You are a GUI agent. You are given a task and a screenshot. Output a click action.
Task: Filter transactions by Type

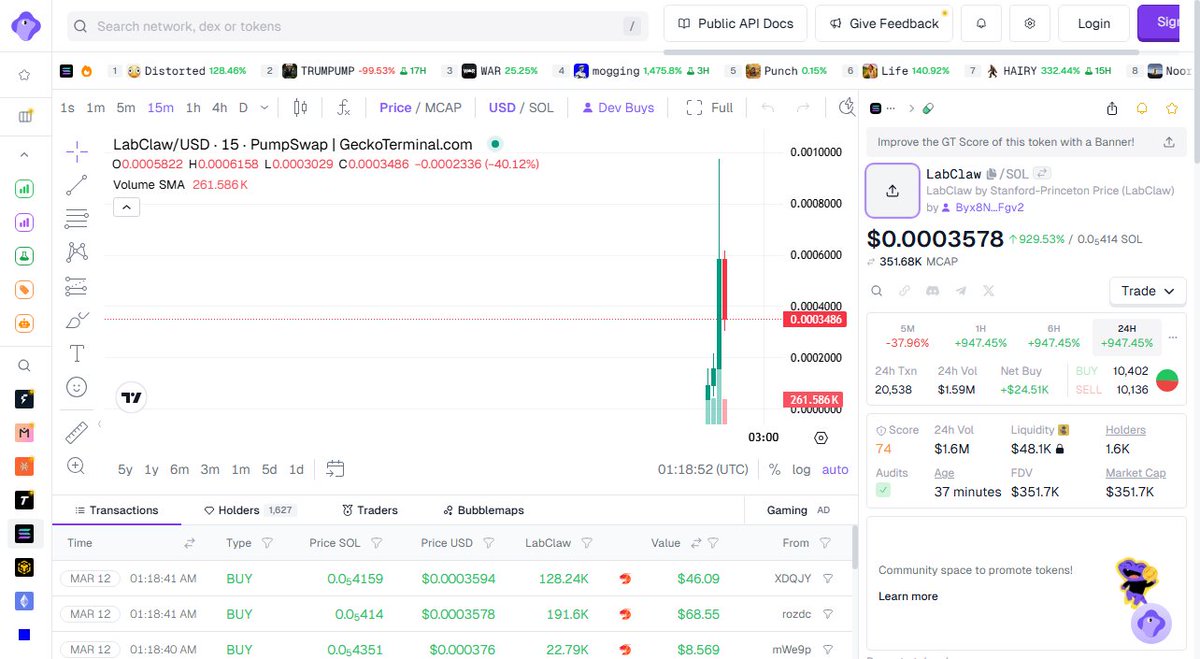point(267,543)
